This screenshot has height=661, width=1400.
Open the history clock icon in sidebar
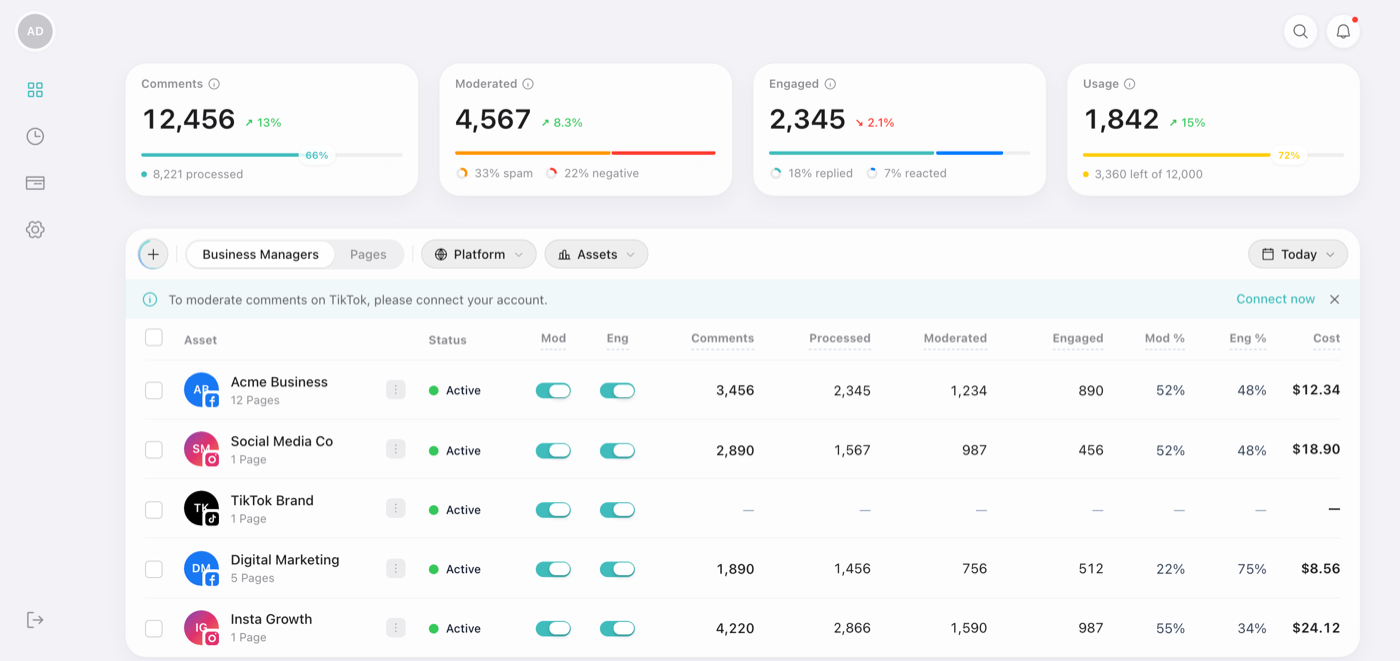(x=35, y=136)
